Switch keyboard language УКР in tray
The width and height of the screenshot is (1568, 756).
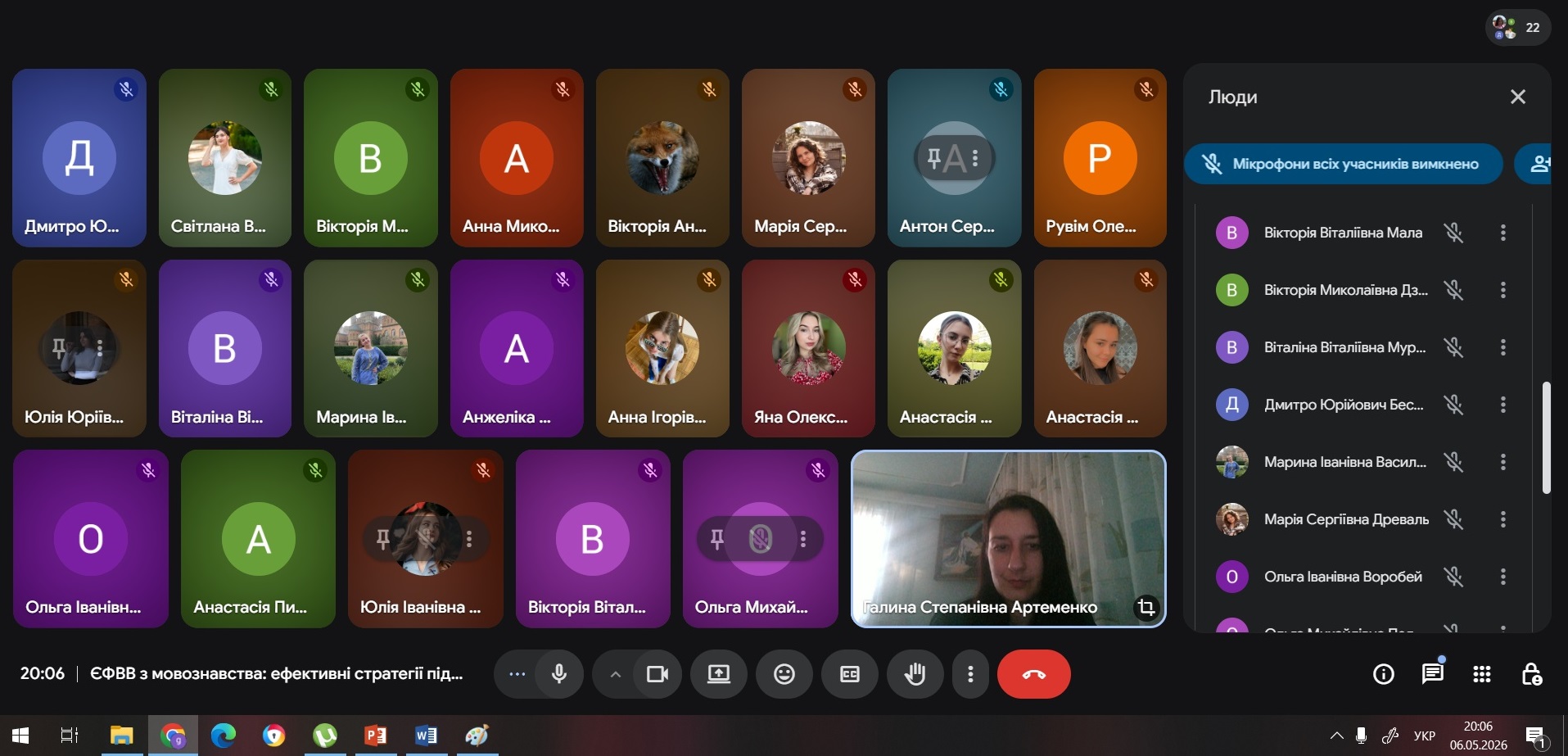pyautogui.click(x=1425, y=736)
